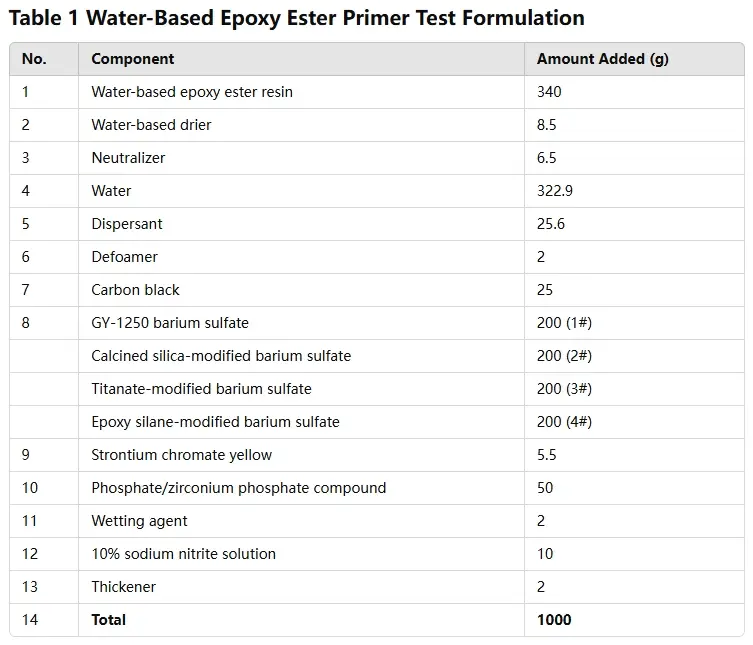Select the Neutralizer amount value 6.5
753x645 pixels.
tap(547, 158)
